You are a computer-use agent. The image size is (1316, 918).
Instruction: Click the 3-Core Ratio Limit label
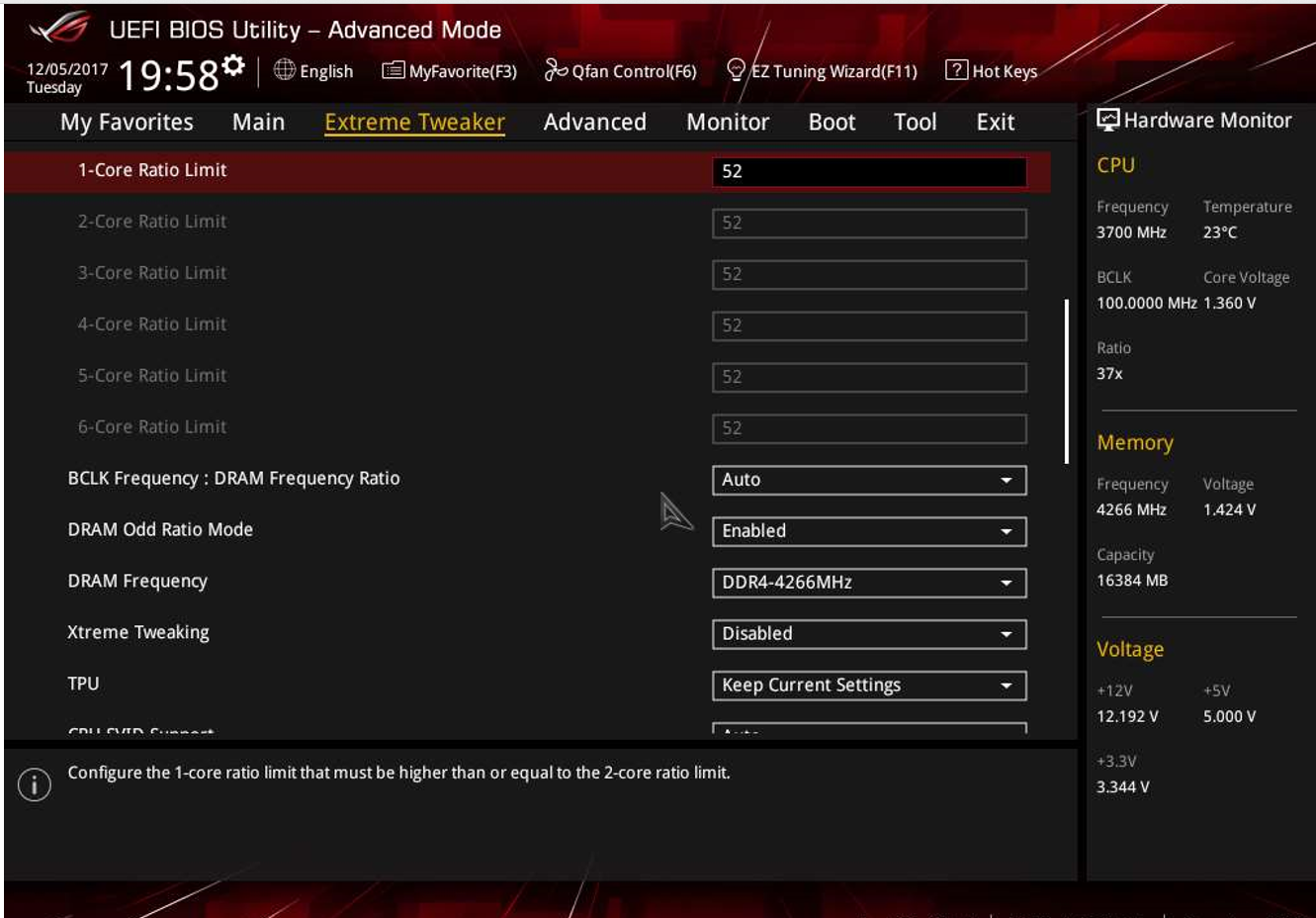click(152, 273)
